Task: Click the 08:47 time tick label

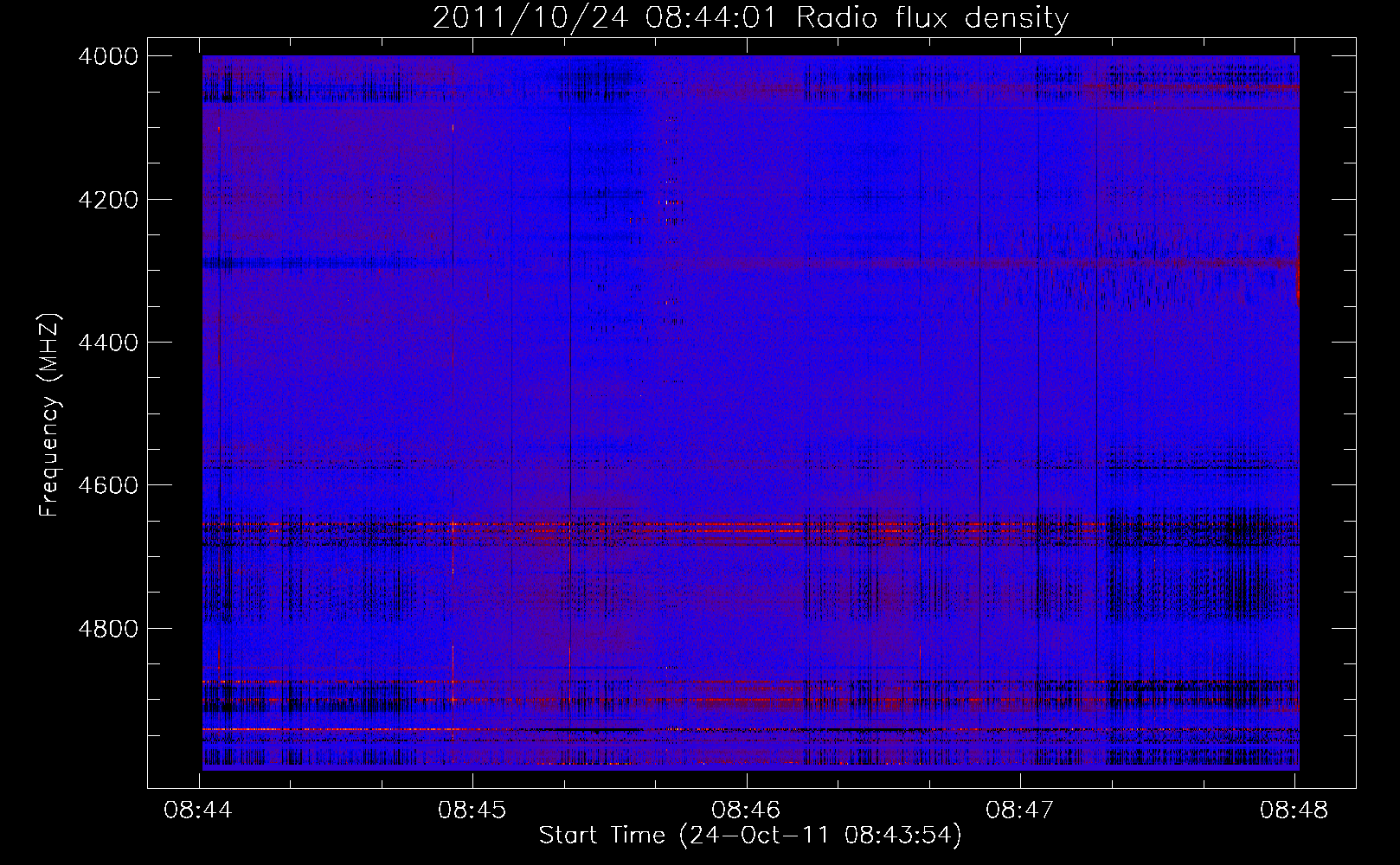Action: [1021, 811]
